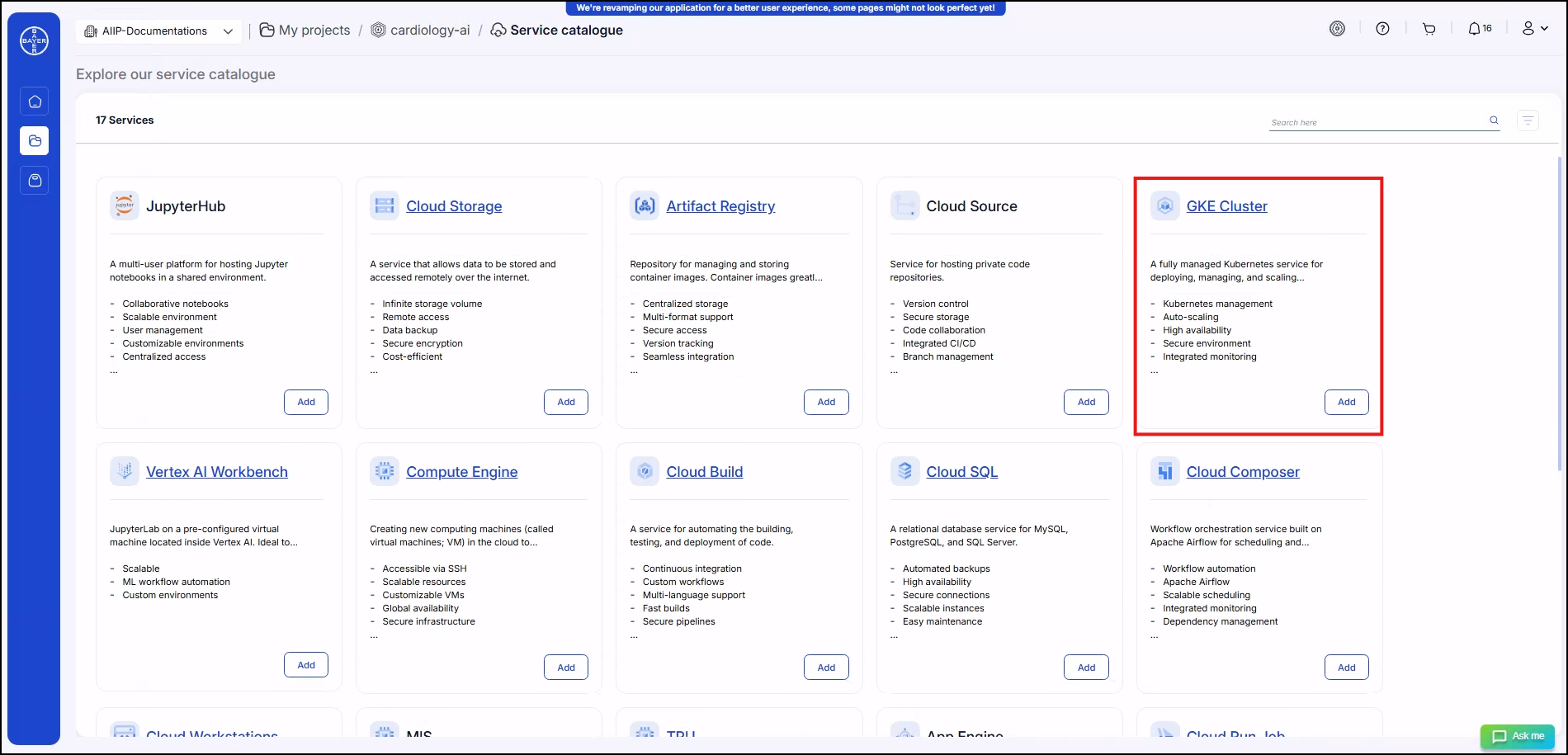This screenshot has height=755, width=1568.
Task: Click the catalogue vertical scrollbar
Action: [x=1559, y=314]
